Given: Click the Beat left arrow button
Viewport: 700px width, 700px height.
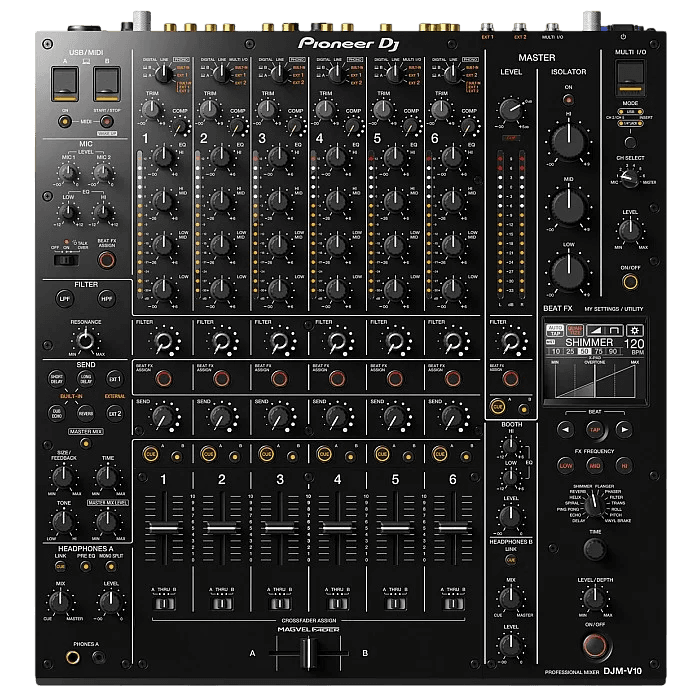Looking at the screenshot, I should point(565,429).
